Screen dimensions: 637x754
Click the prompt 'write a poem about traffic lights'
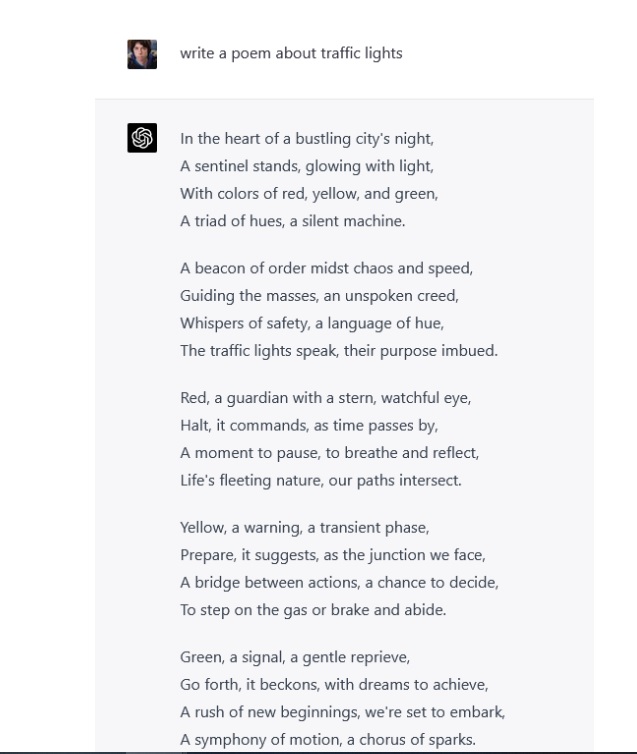tap(291, 53)
